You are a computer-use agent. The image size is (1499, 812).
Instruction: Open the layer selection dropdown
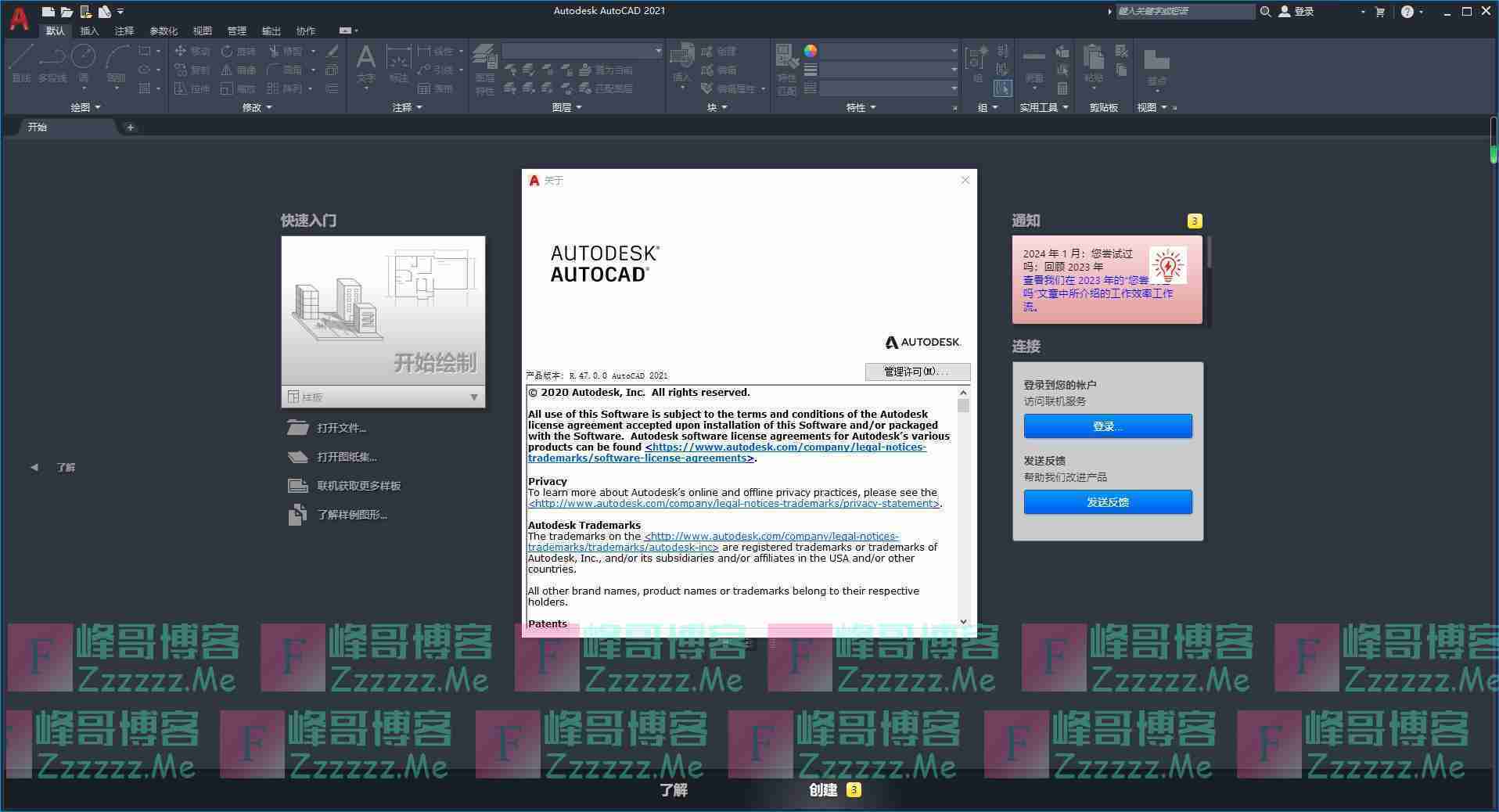point(582,51)
